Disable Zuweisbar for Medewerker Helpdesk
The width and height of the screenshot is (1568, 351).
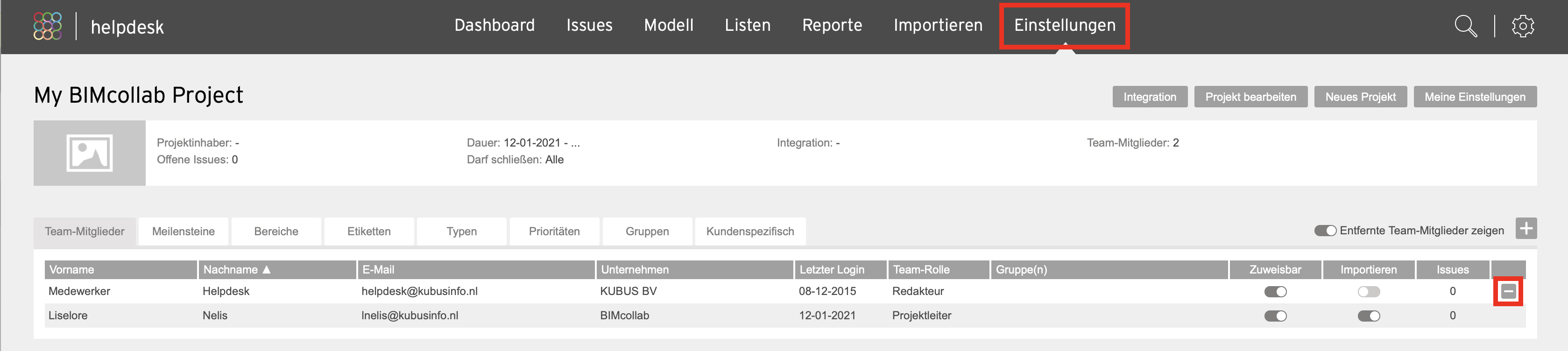[1275, 291]
